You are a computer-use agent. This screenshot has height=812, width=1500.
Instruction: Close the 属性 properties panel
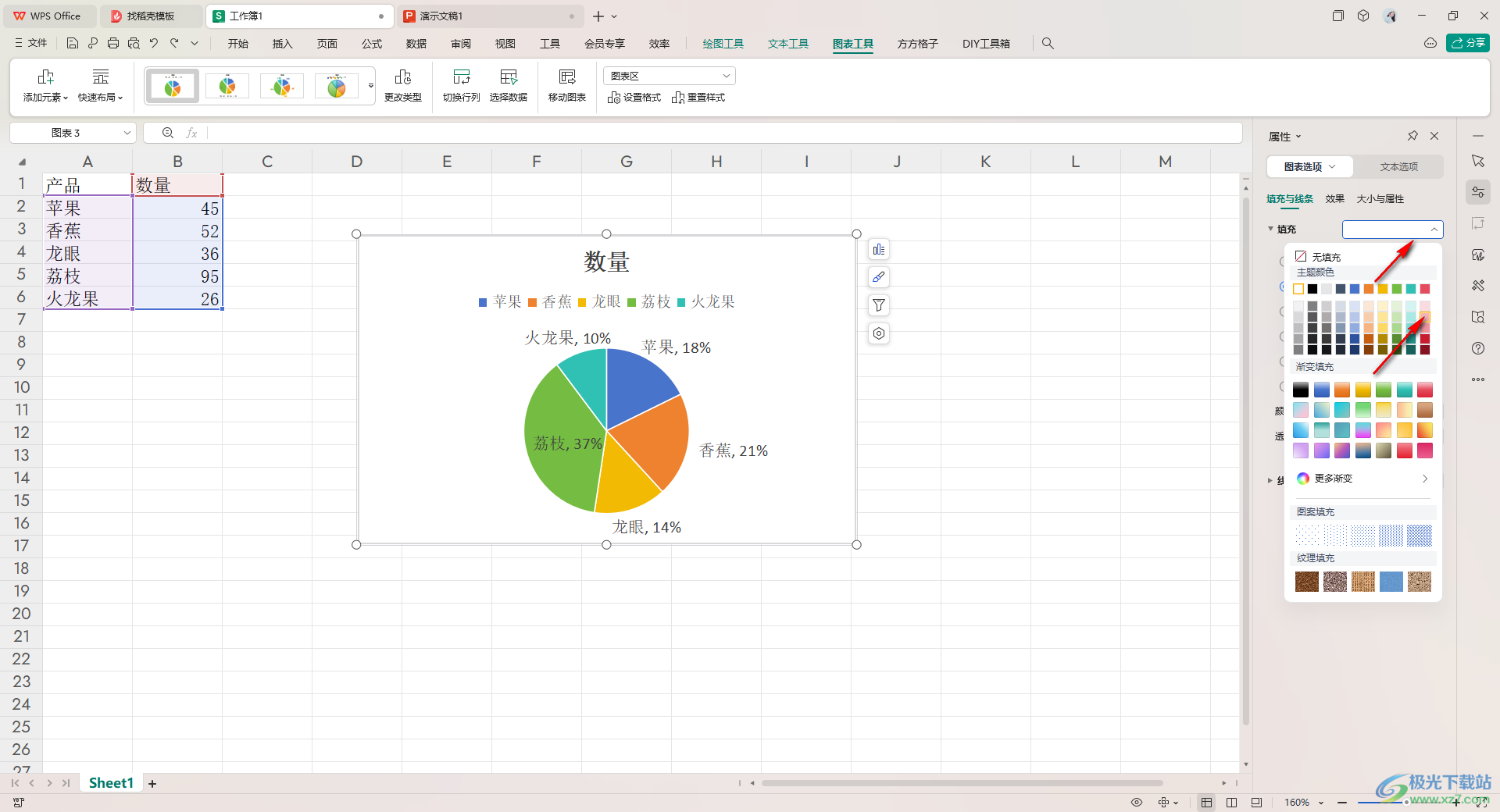click(x=1434, y=136)
